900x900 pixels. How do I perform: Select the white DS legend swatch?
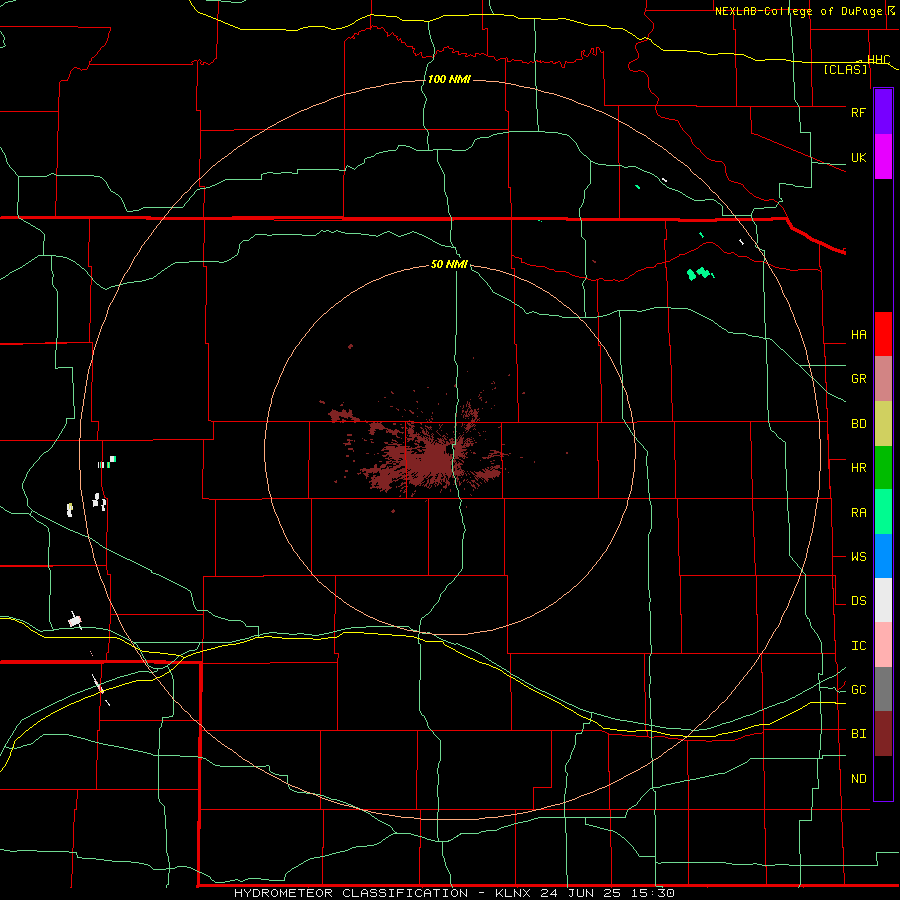pyautogui.click(x=883, y=600)
